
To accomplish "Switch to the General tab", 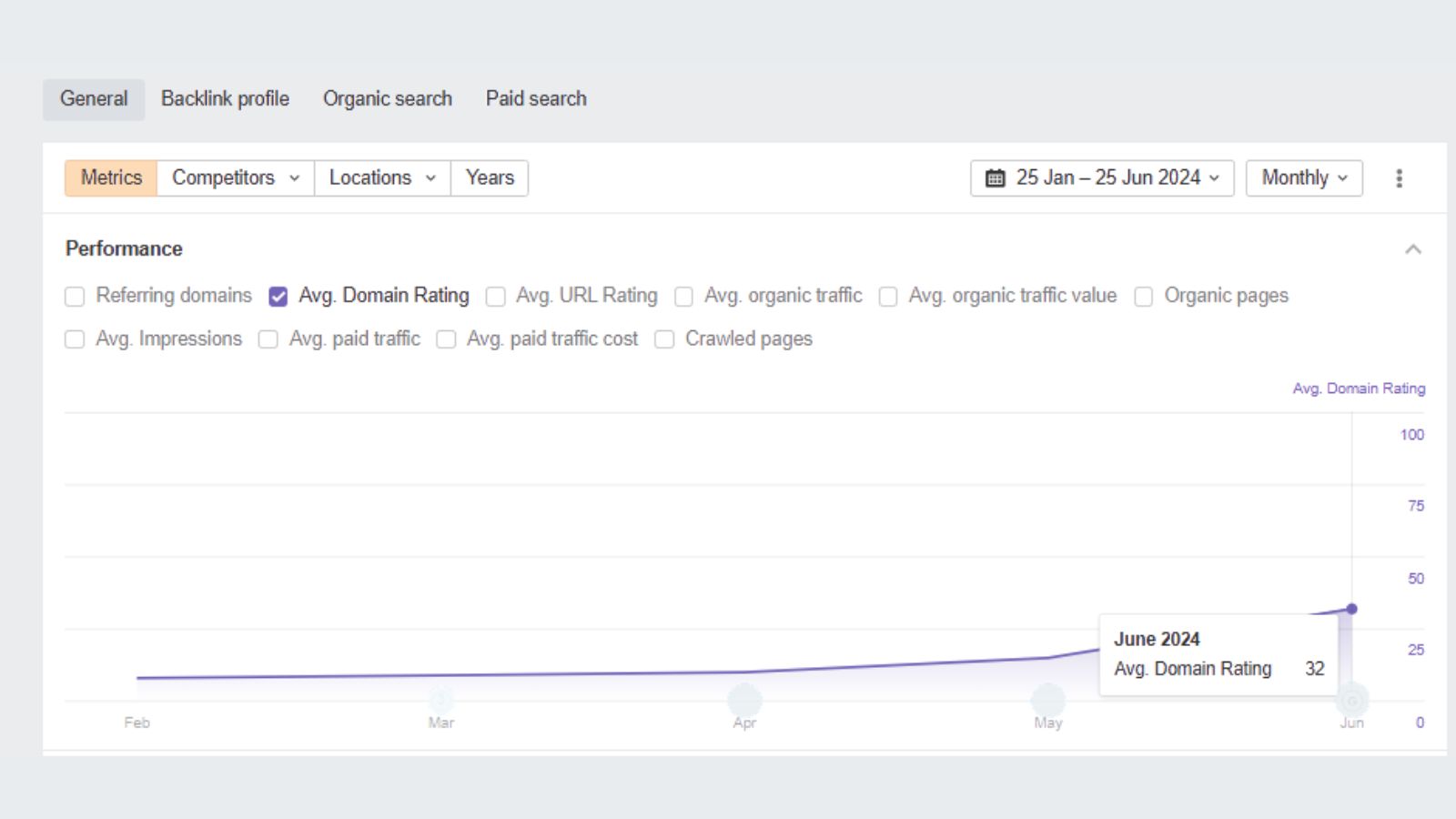I will point(94,99).
